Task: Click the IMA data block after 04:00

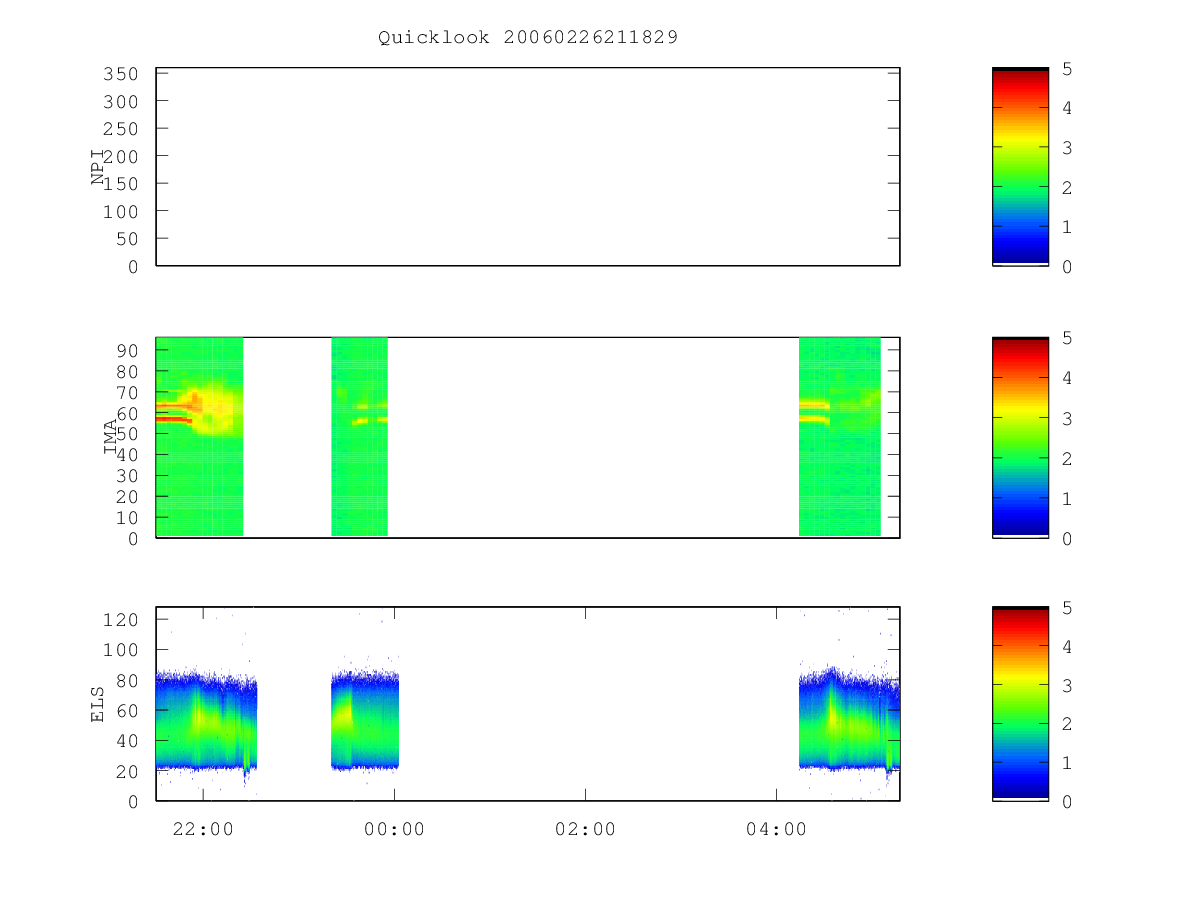Action: pyautogui.click(x=840, y=437)
